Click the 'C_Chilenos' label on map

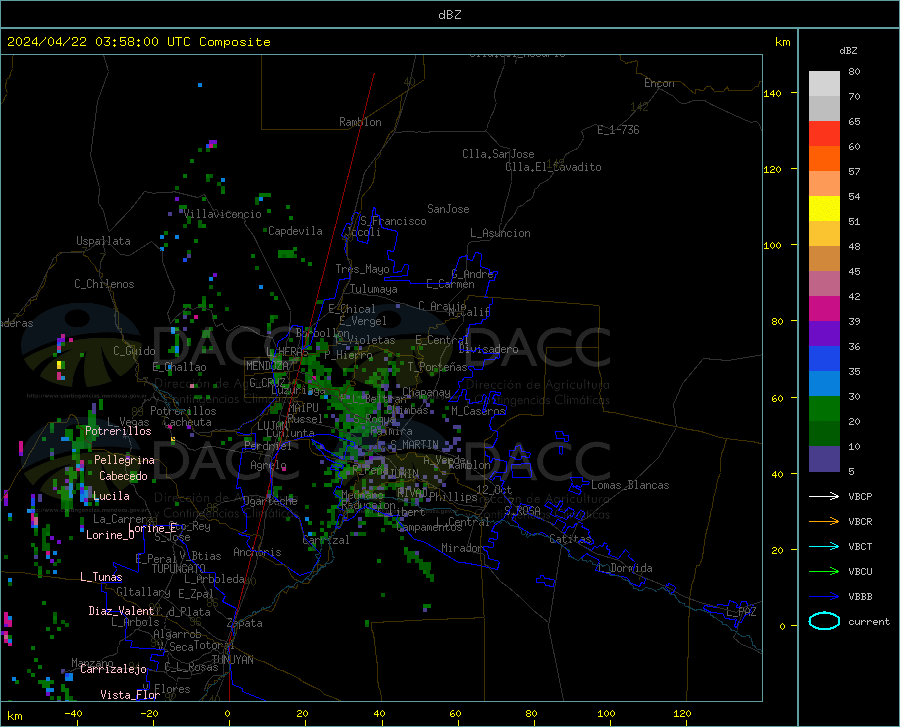coord(104,284)
